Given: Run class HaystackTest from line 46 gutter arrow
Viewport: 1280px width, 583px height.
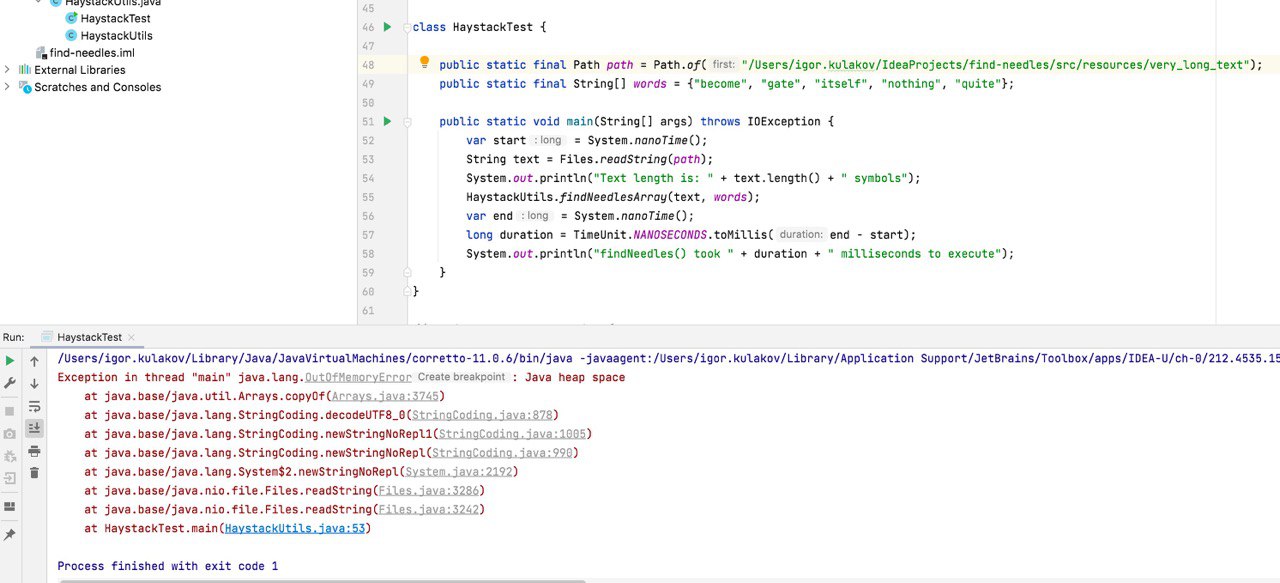Looking at the screenshot, I should tap(387, 27).
